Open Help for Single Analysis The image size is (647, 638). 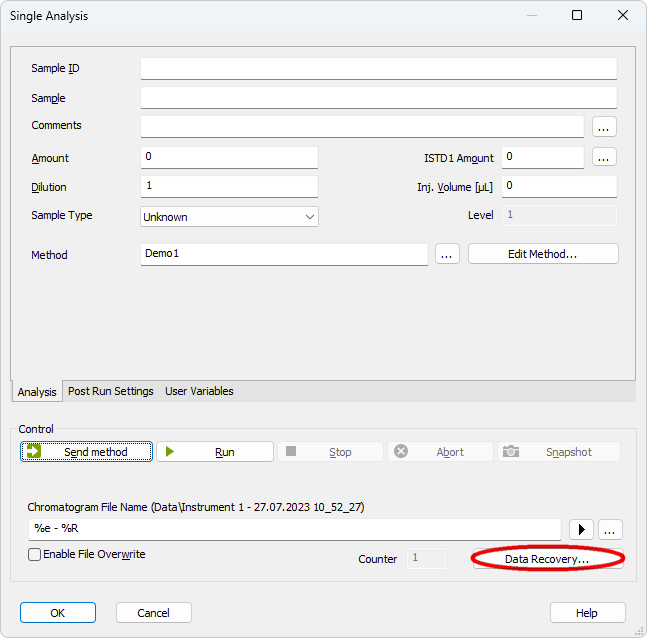pyautogui.click(x=587, y=613)
